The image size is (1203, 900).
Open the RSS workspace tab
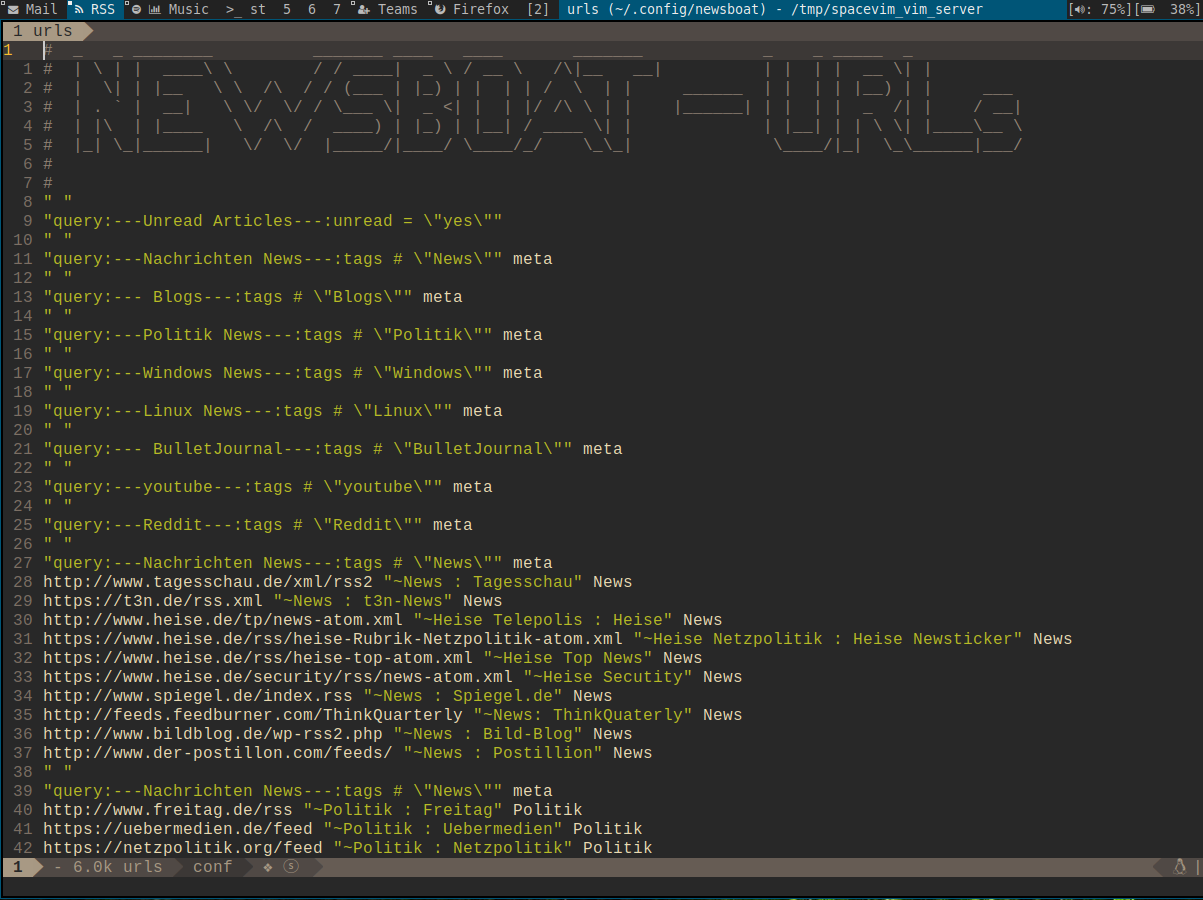tap(95, 9)
